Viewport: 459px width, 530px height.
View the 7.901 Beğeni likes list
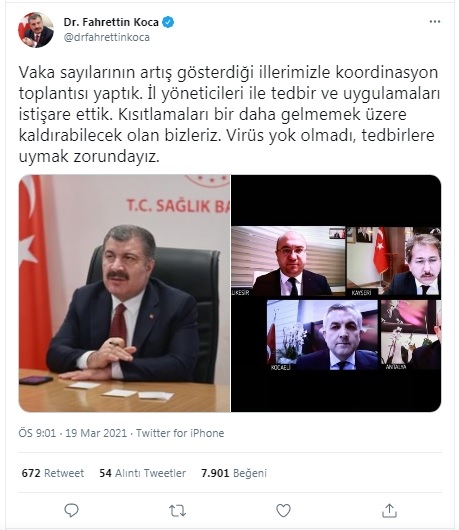point(234,473)
